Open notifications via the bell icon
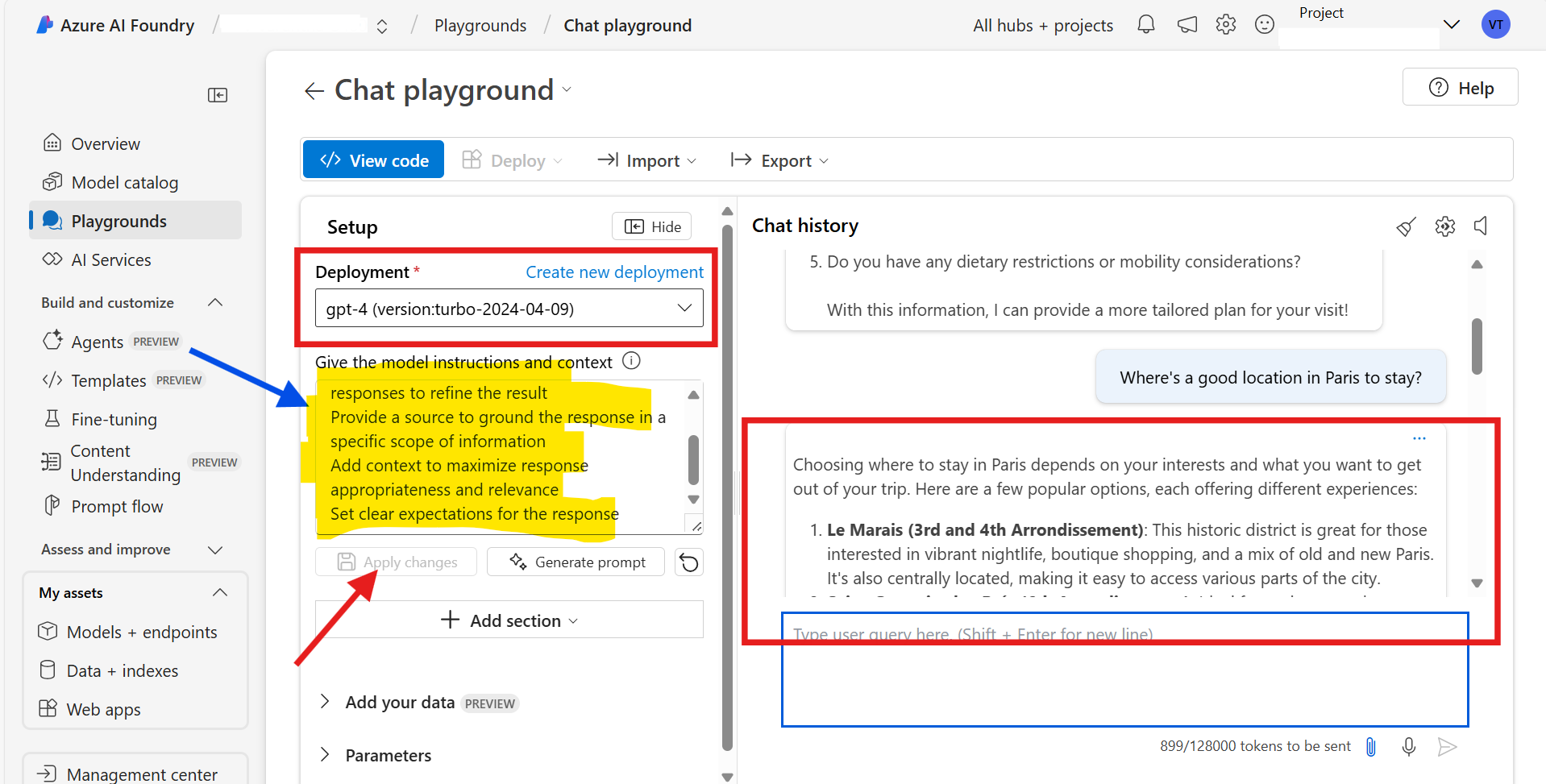This screenshot has height=784, width=1546. click(1145, 24)
